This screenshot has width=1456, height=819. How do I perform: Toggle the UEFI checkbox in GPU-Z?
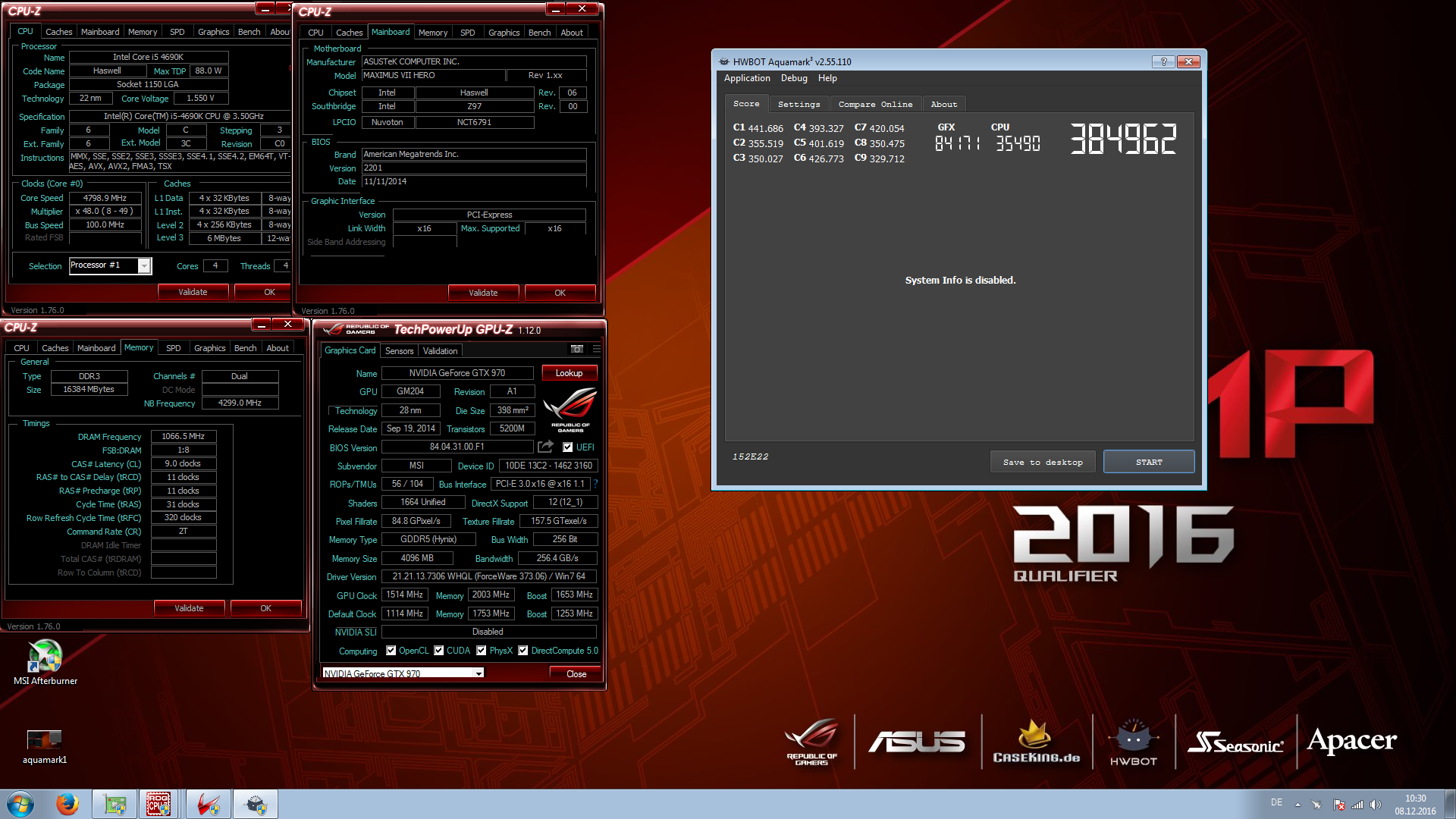pyautogui.click(x=567, y=447)
